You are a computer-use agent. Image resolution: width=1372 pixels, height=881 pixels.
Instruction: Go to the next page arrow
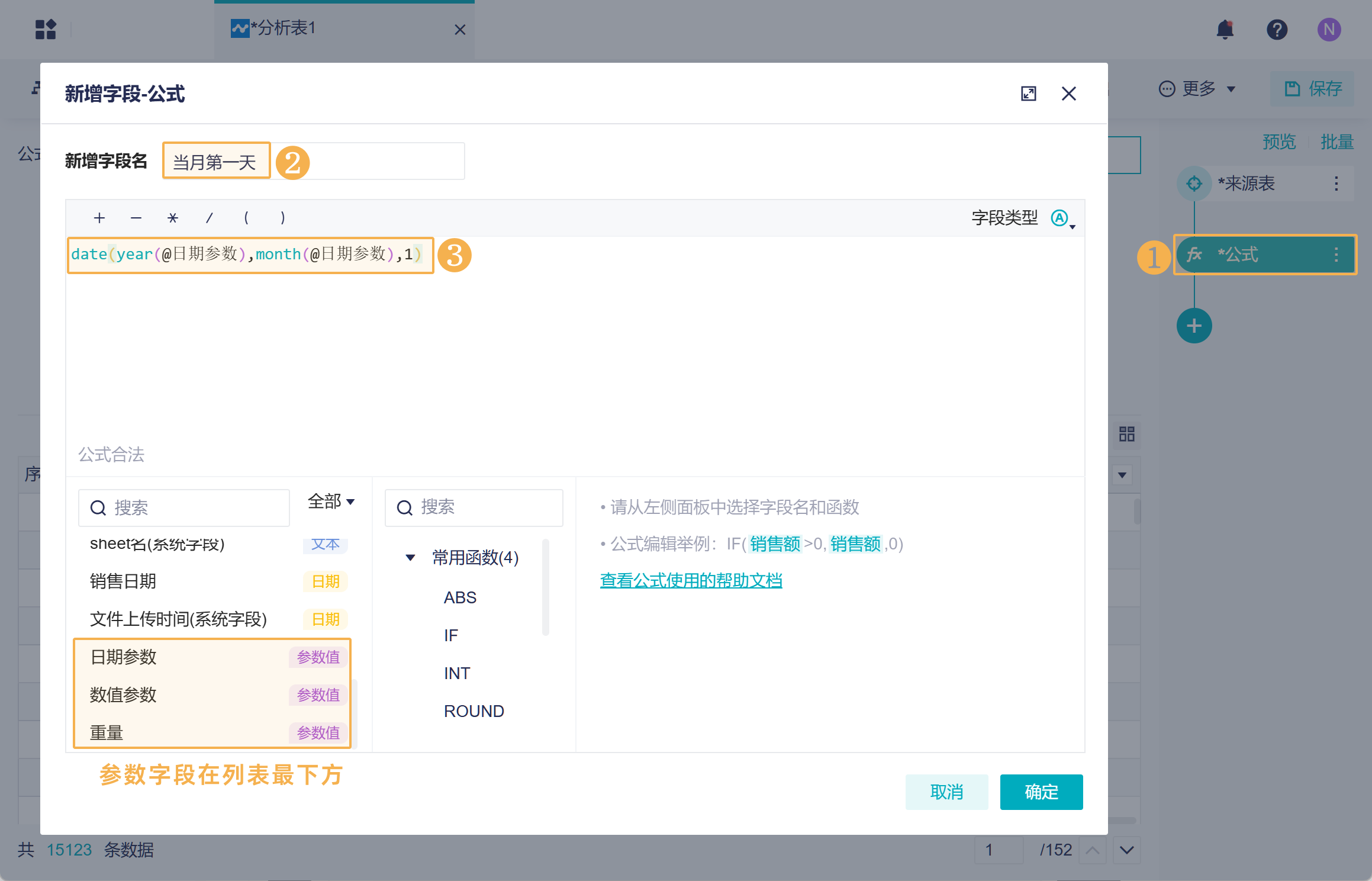pos(1127,850)
